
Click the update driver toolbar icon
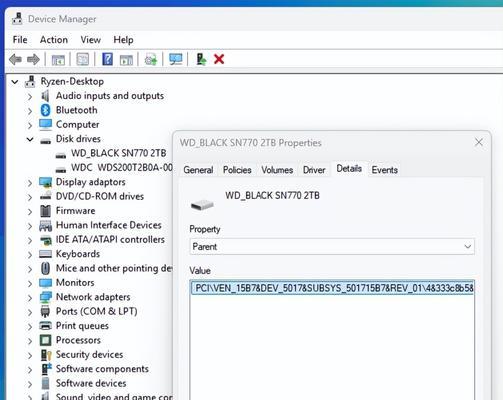[151, 60]
